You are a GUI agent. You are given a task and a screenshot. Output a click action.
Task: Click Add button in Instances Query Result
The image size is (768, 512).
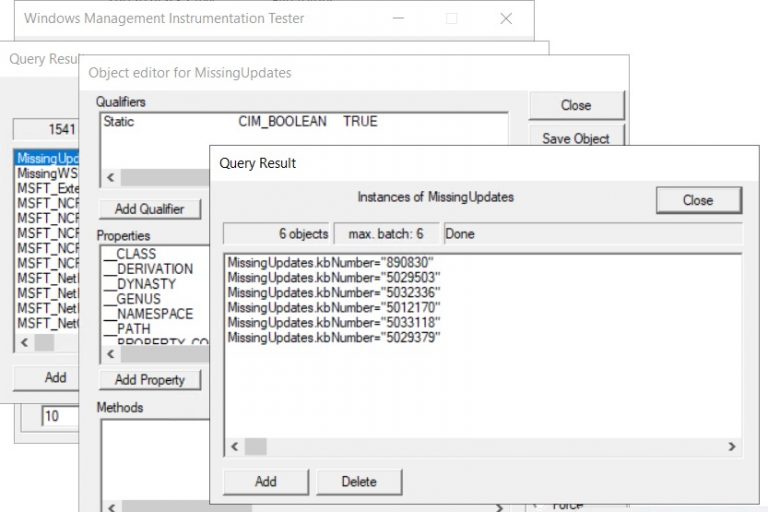265,481
